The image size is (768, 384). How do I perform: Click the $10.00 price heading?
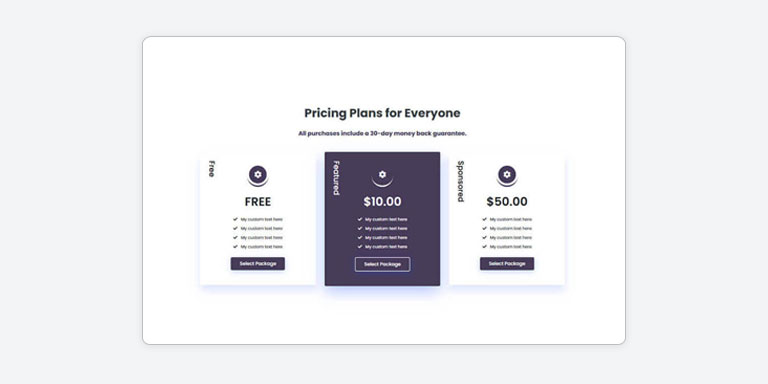point(383,202)
